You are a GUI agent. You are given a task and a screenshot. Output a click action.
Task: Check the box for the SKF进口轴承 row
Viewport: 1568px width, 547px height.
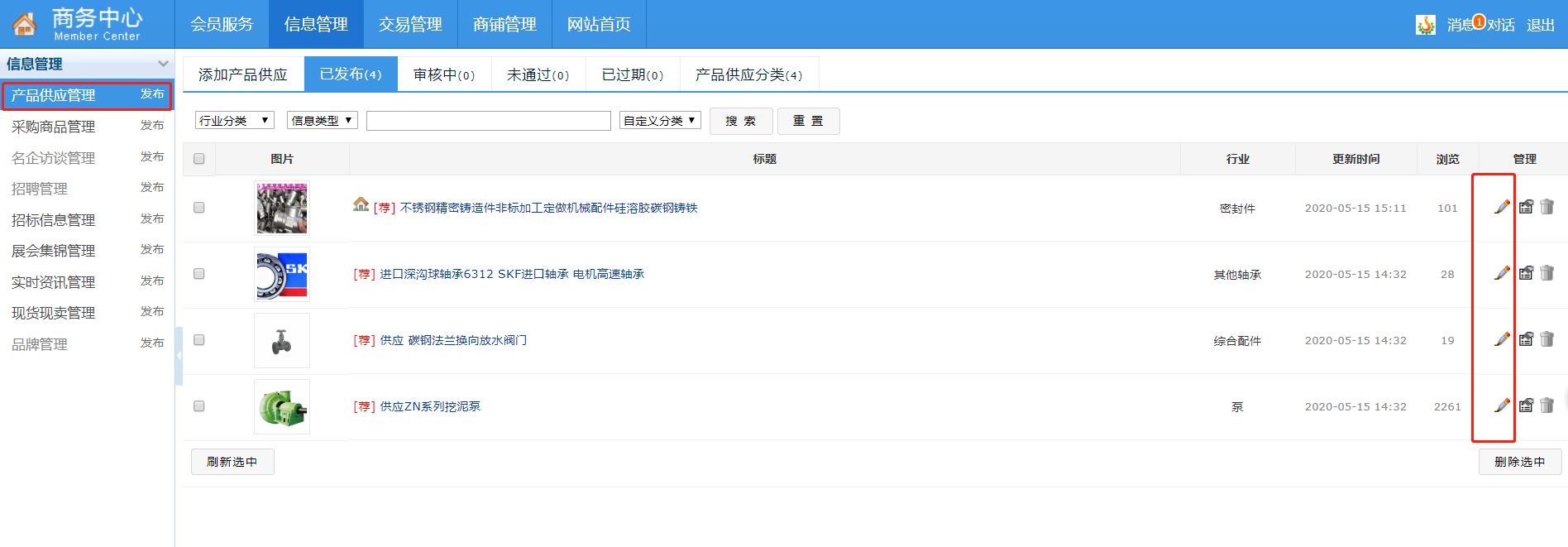pos(198,274)
